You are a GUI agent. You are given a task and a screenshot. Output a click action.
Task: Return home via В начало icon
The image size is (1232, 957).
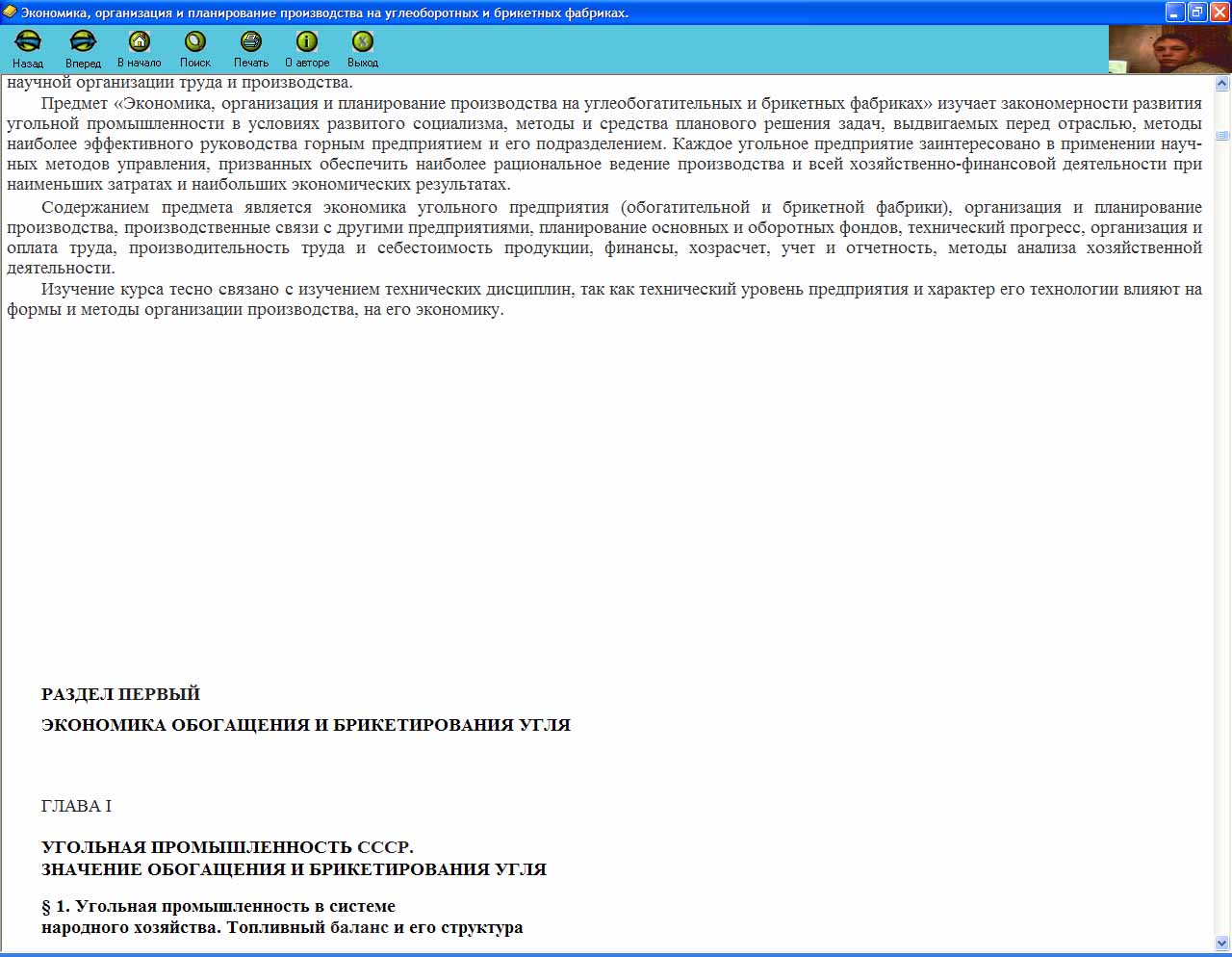coord(140,49)
